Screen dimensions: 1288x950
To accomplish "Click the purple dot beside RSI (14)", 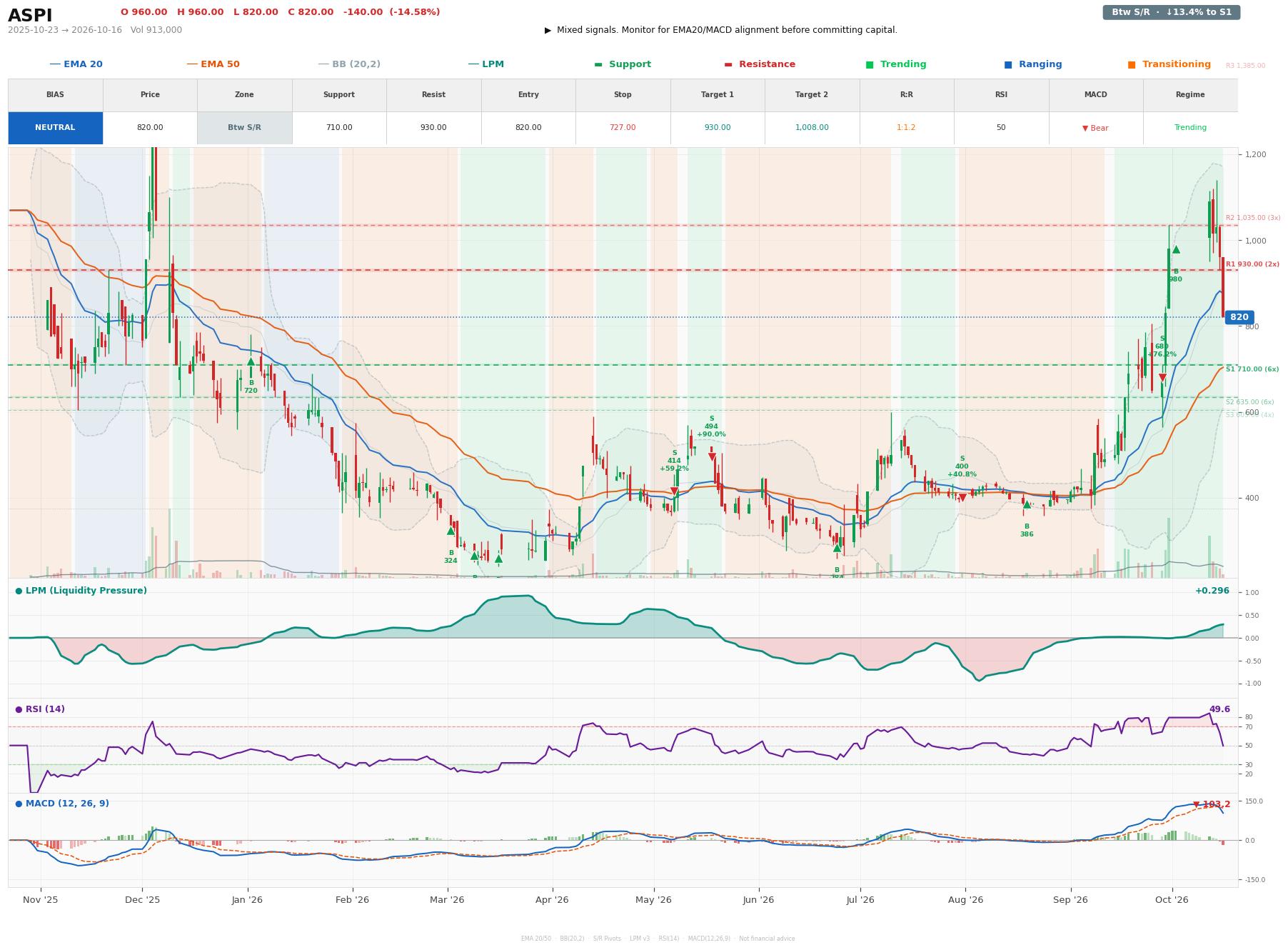I will pyautogui.click(x=19, y=709).
